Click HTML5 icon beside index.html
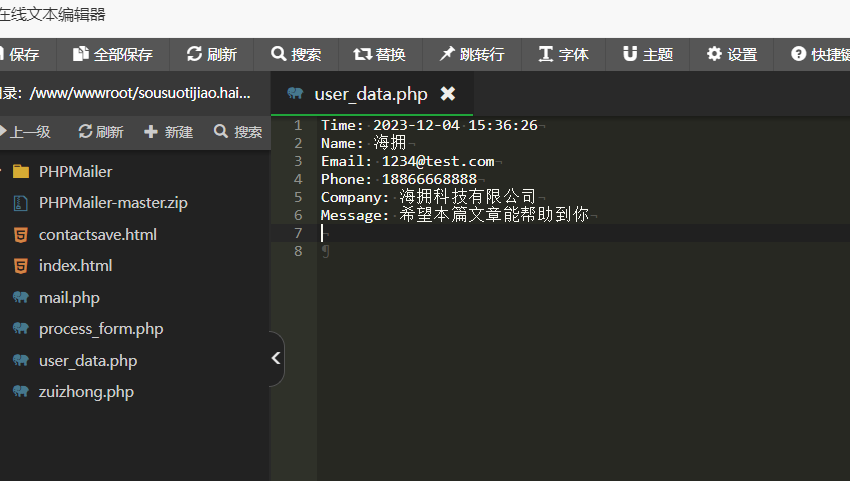Viewport: 850px width, 481px height. [21, 266]
